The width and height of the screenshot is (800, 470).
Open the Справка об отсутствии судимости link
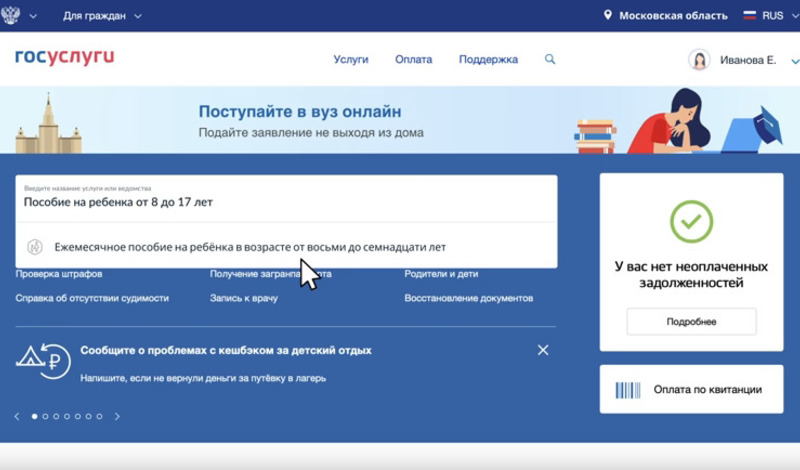point(92,298)
